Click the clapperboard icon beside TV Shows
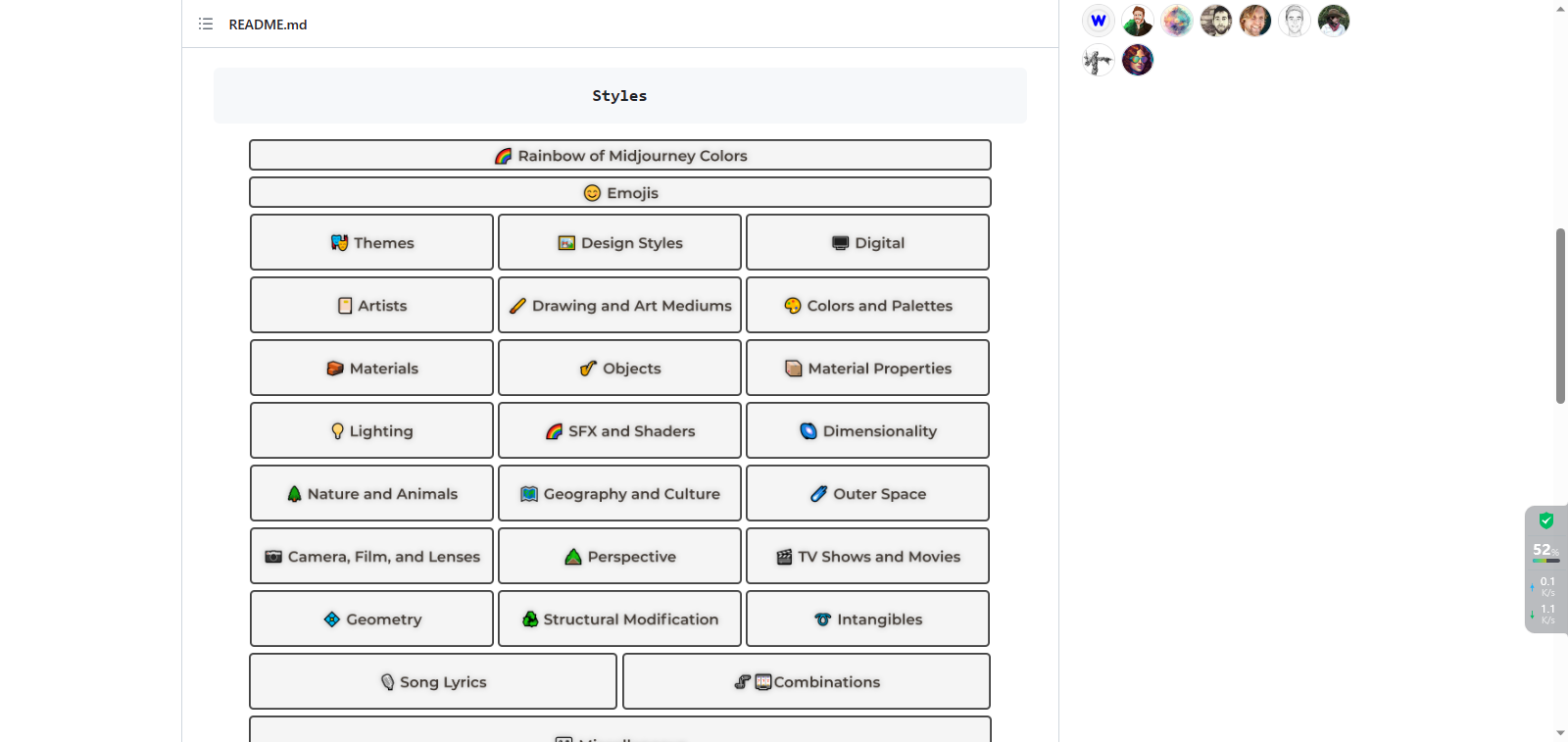The image size is (1568, 742). 784,557
